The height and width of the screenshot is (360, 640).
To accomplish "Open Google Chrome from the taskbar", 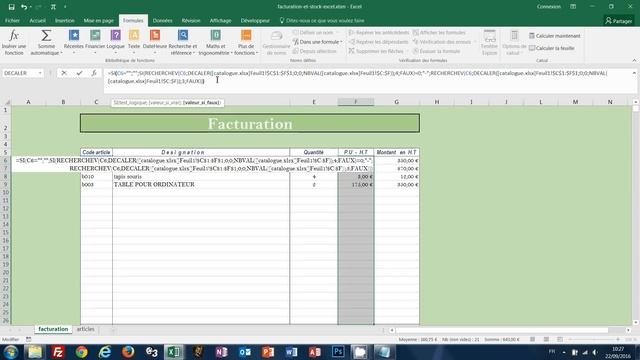I will [x=81, y=352].
